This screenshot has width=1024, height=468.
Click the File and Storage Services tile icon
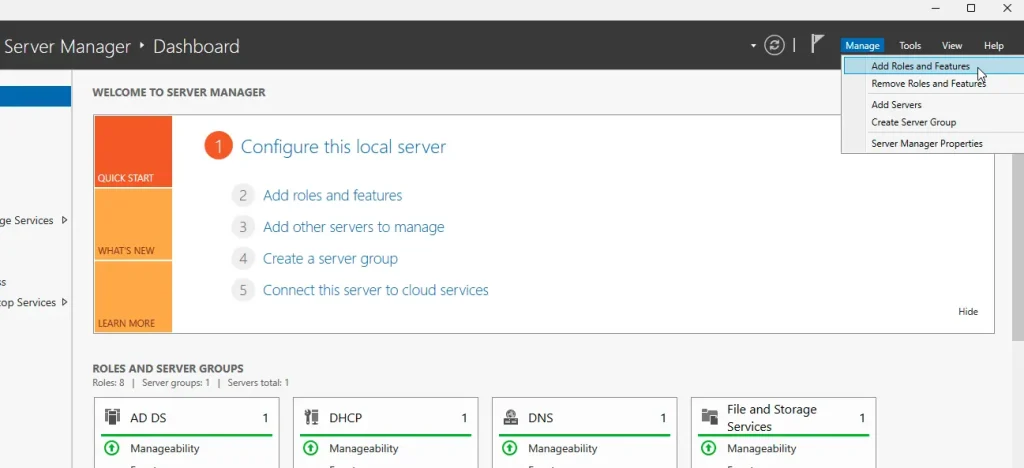pyautogui.click(x=709, y=417)
